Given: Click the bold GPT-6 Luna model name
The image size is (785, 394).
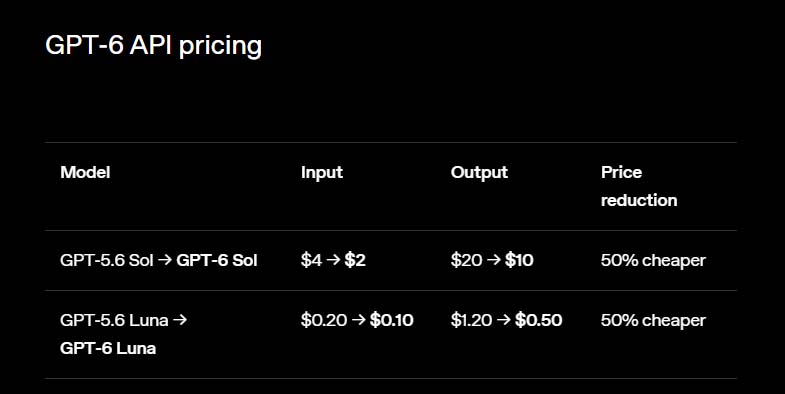Looking at the screenshot, I should pos(108,348).
